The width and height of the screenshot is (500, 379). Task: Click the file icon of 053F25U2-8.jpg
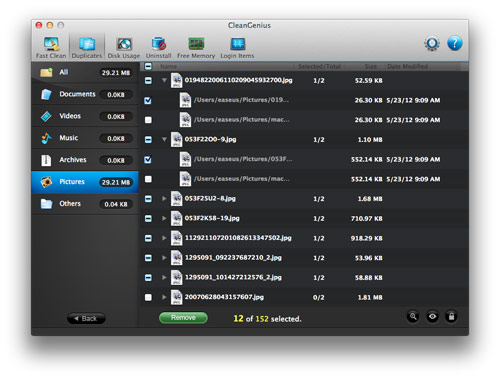tap(176, 199)
